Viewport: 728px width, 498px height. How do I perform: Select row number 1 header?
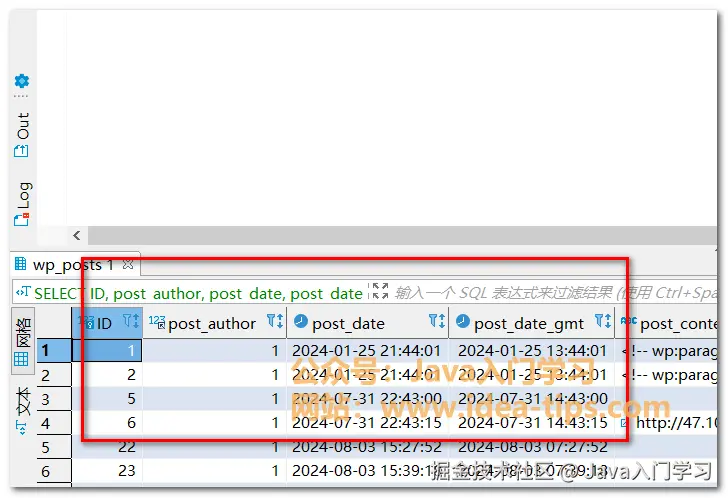pyautogui.click(x=54, y=350)
